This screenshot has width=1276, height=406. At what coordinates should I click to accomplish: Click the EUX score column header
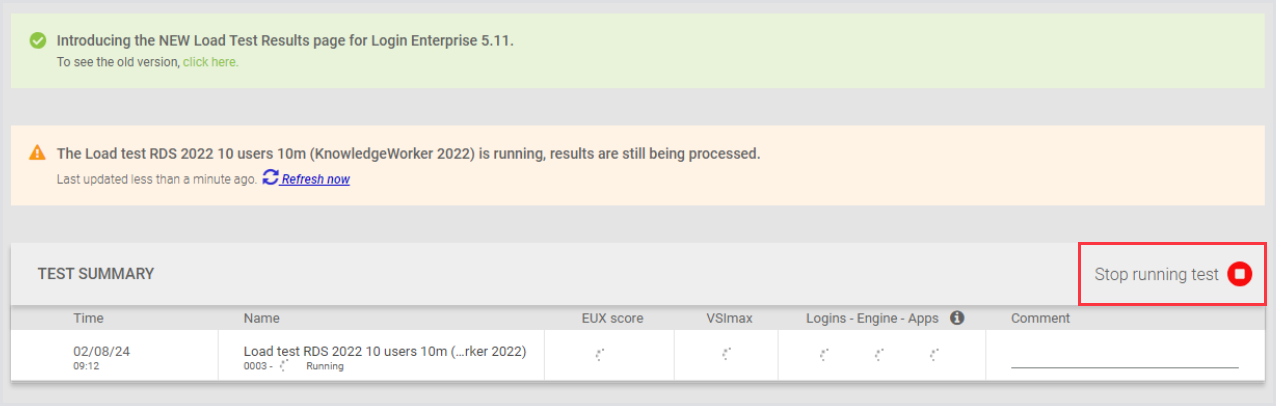point(612,318)
